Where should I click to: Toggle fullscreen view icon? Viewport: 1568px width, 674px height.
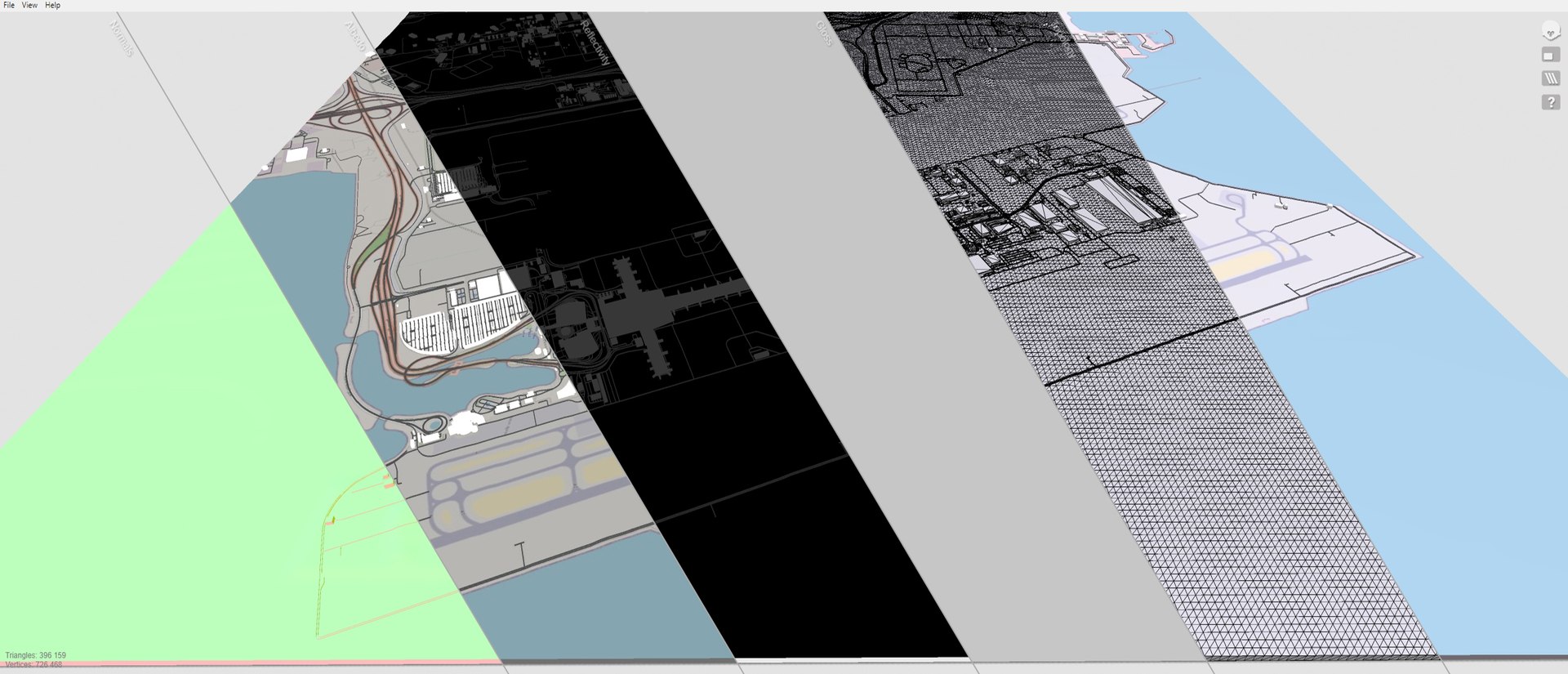1550,55
